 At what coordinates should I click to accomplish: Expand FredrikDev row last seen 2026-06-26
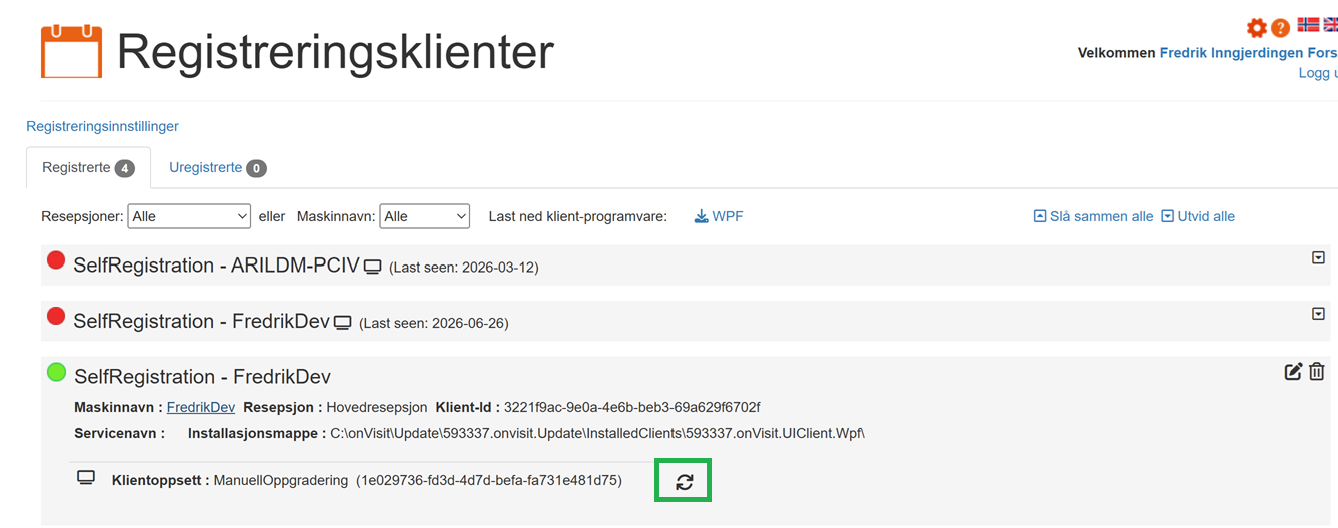1318,314
